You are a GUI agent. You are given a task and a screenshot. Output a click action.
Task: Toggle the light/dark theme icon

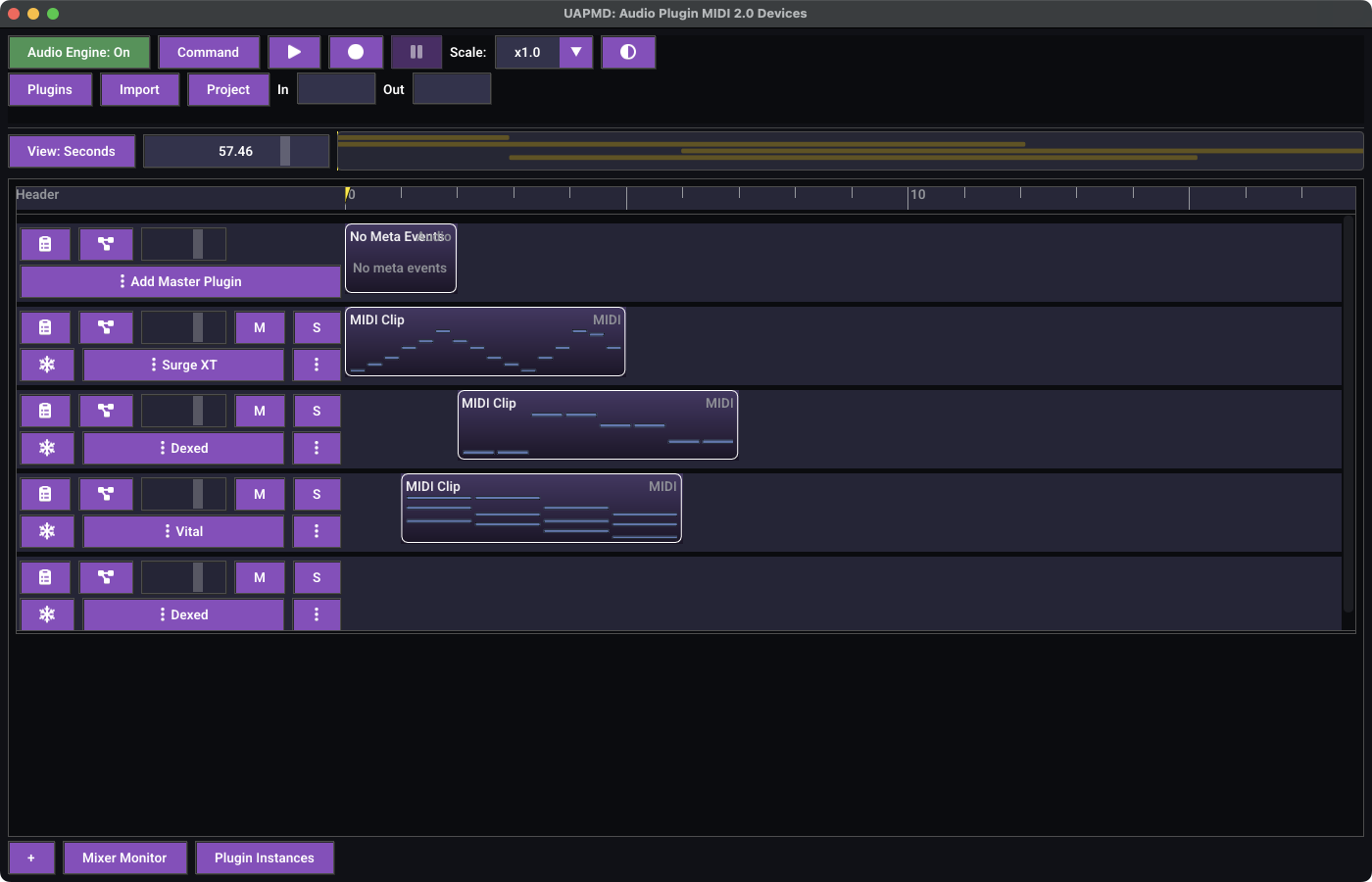pyautogui.click(x=628, y=52)
